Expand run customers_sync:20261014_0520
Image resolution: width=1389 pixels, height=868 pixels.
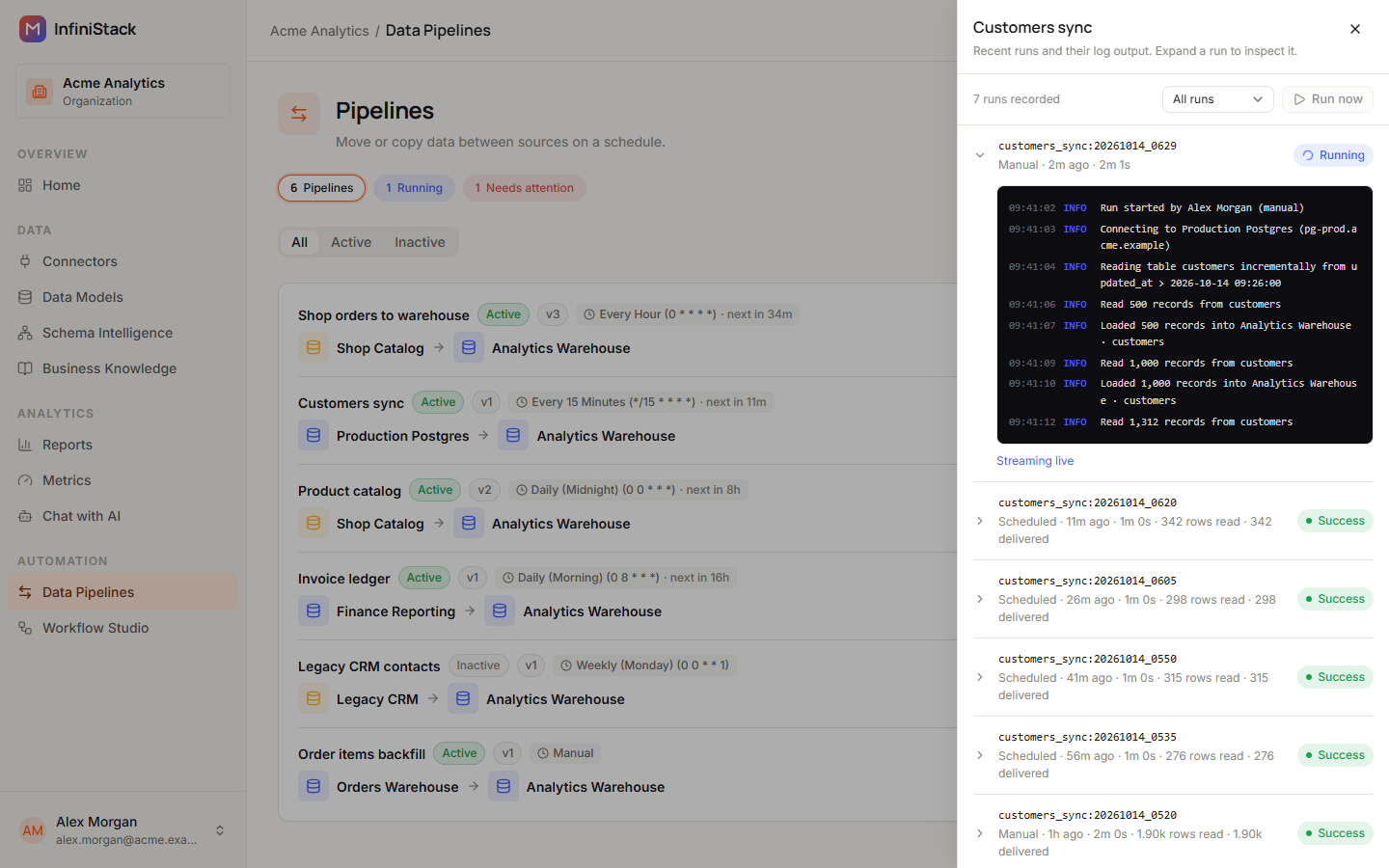pyautogui.click(x=980, y=833)
